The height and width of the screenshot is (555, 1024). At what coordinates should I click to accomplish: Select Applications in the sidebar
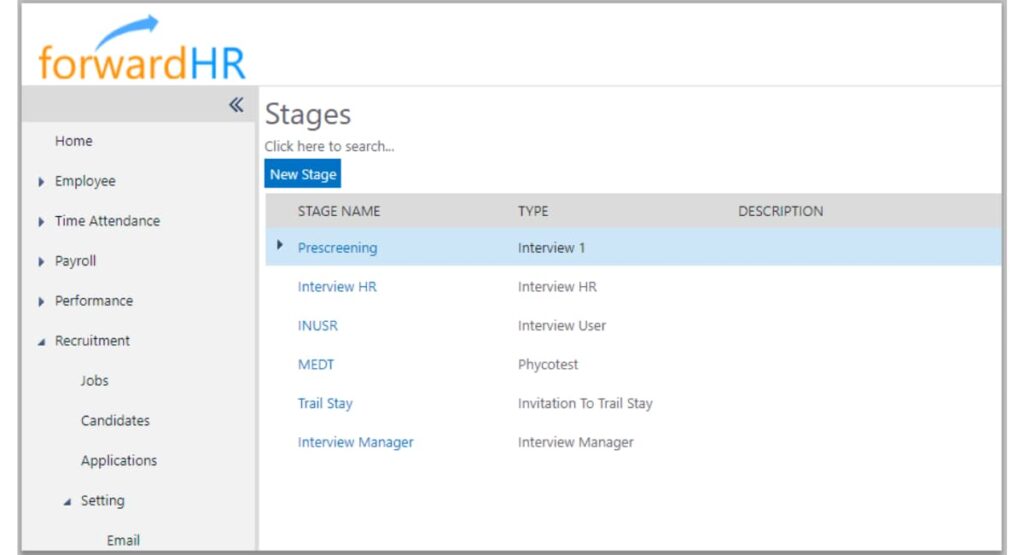click(119, 461)
